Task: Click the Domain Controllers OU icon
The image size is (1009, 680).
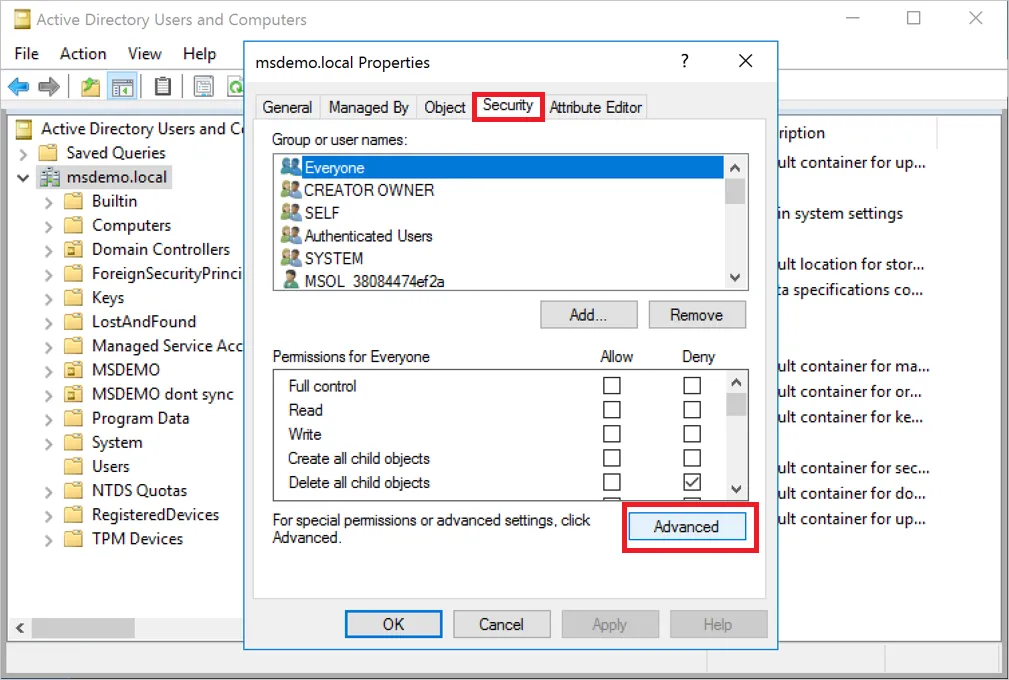Action: pyautogui.click(x=73, y=249)
